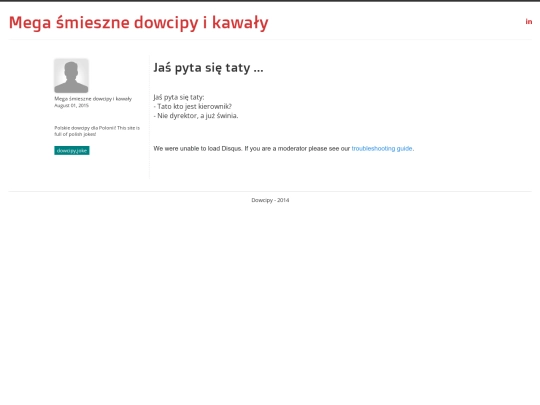Screen dimensions: 540x405
Task: Open the 'dowcipy,joke' teal tag button
Action: click(72, 150)
